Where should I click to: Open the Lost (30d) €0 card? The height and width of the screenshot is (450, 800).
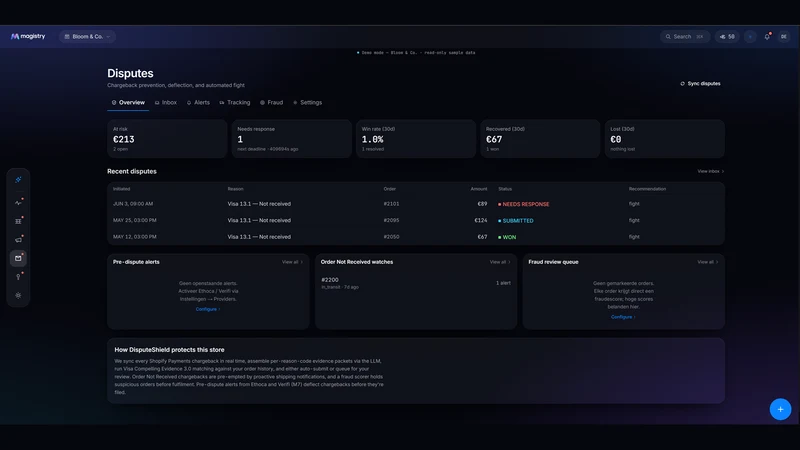tap(664, 139)
